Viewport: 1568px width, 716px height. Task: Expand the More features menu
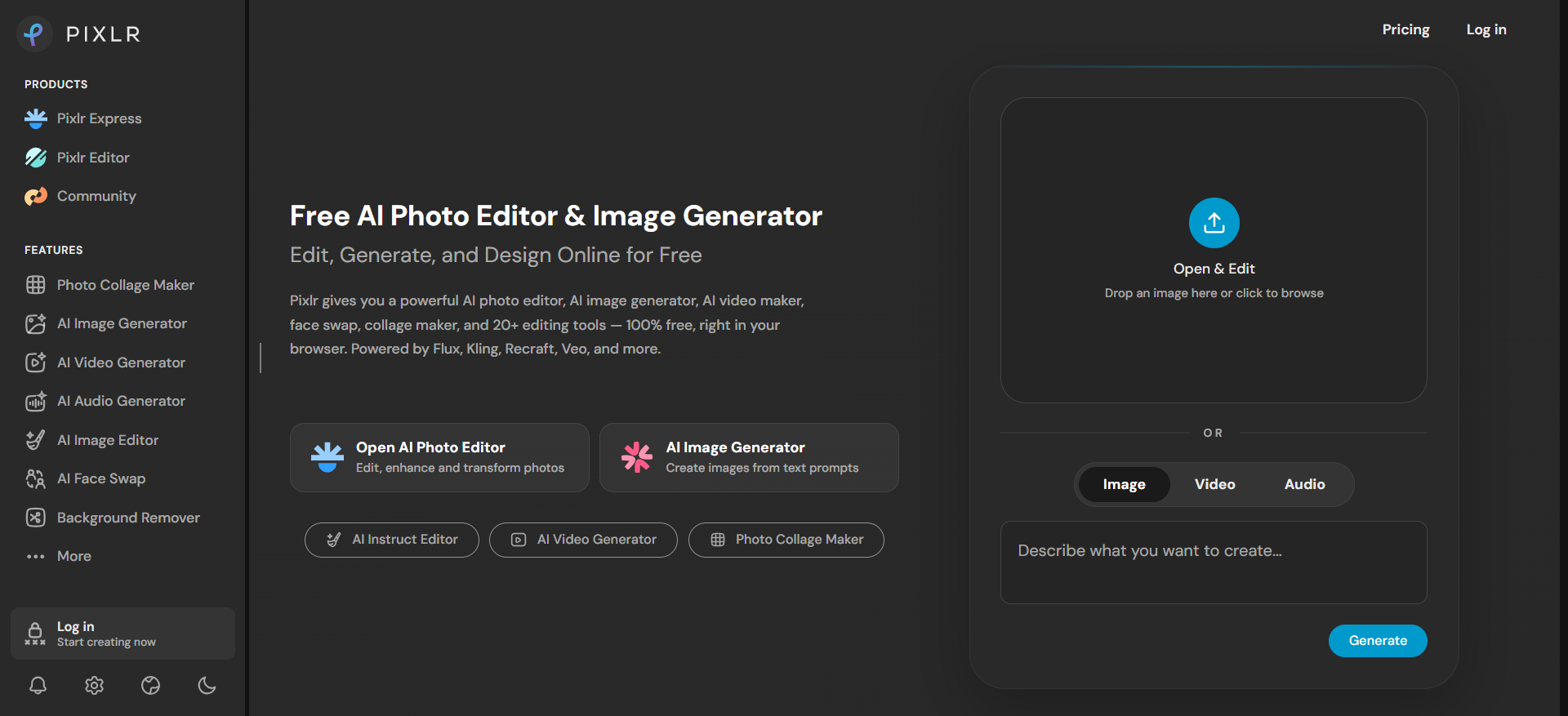point(58,556)
